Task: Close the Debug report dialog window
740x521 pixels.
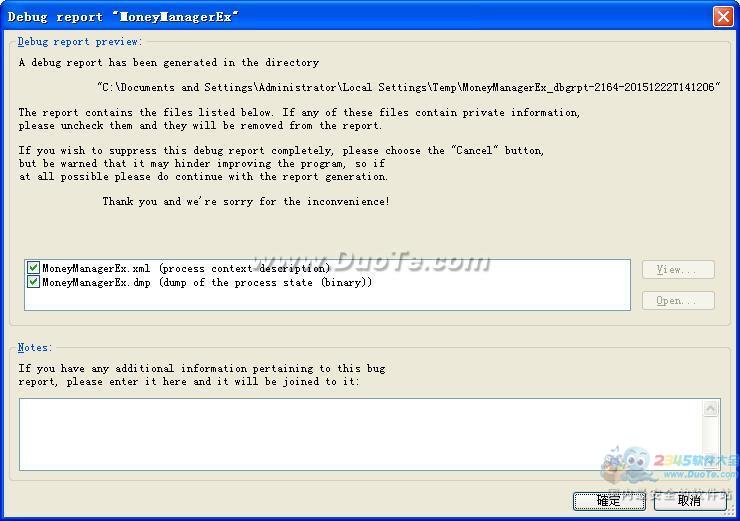Action: pos(723,17)
